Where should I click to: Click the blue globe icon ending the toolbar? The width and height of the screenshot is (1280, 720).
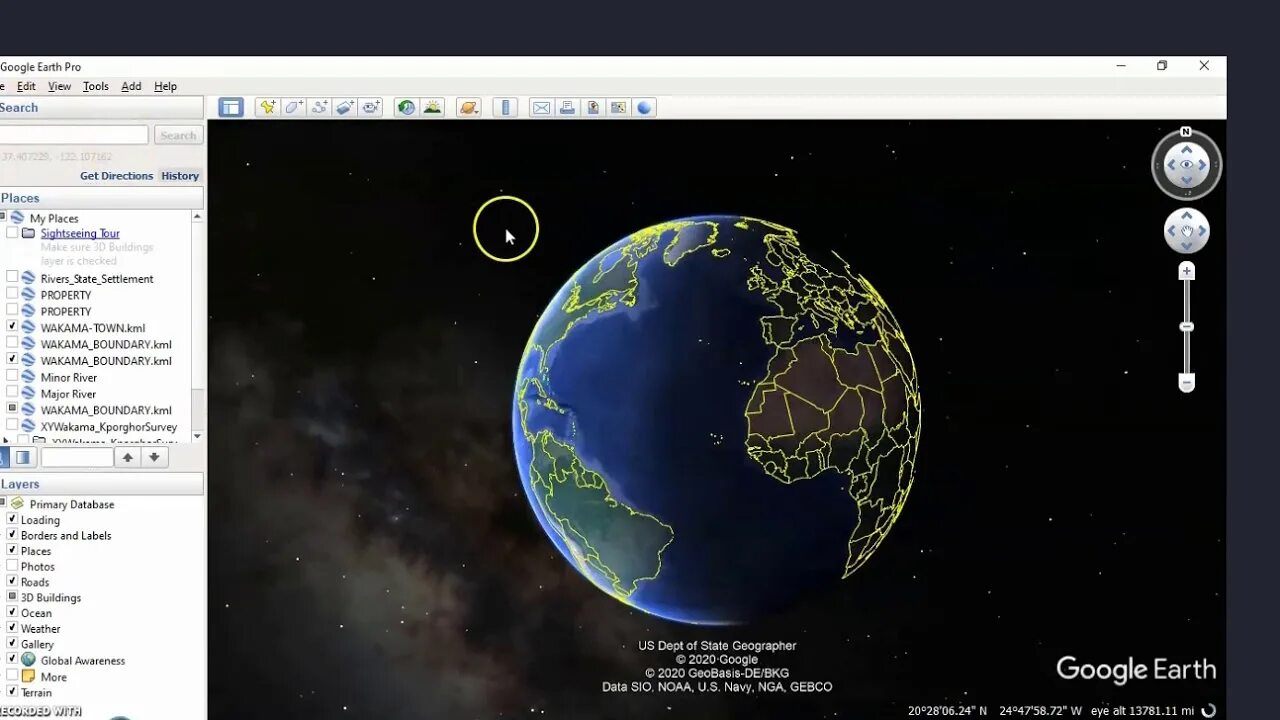point(645,108)
